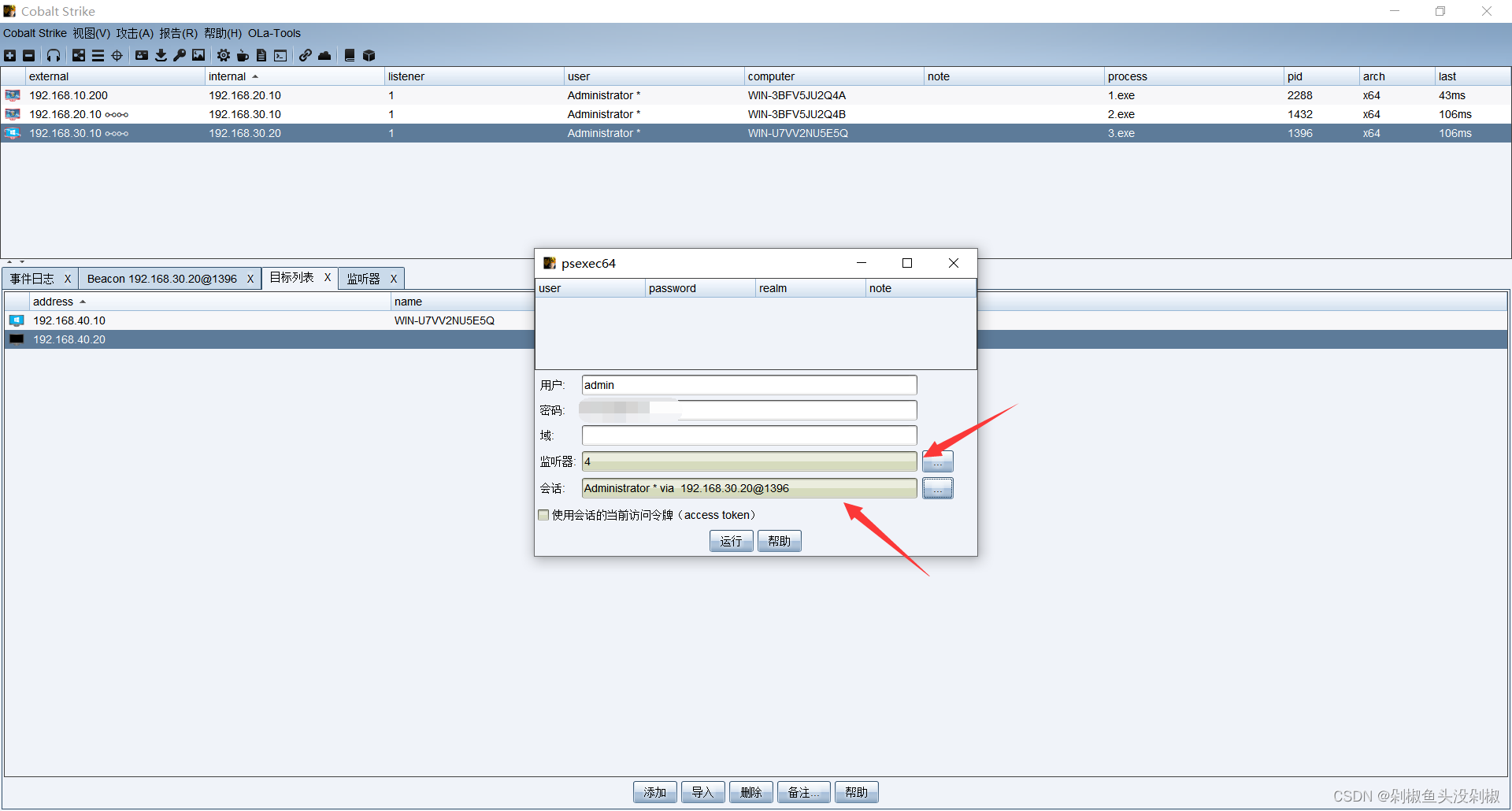Viewport: 1512px width, 811px height.
Task: Open the Cobalt Strike menu
Action: tap(35, 33)
